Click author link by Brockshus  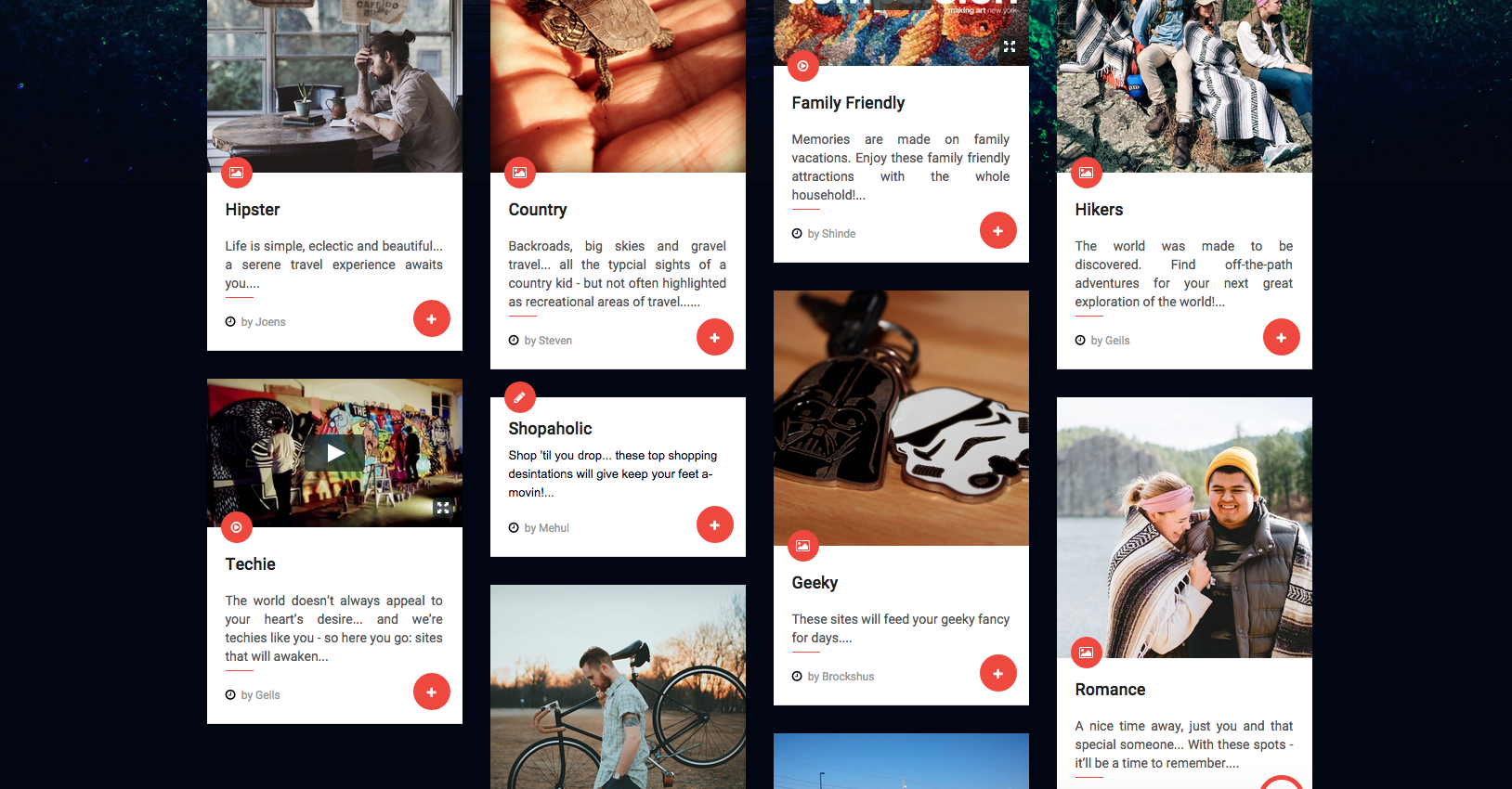(841, 677)
